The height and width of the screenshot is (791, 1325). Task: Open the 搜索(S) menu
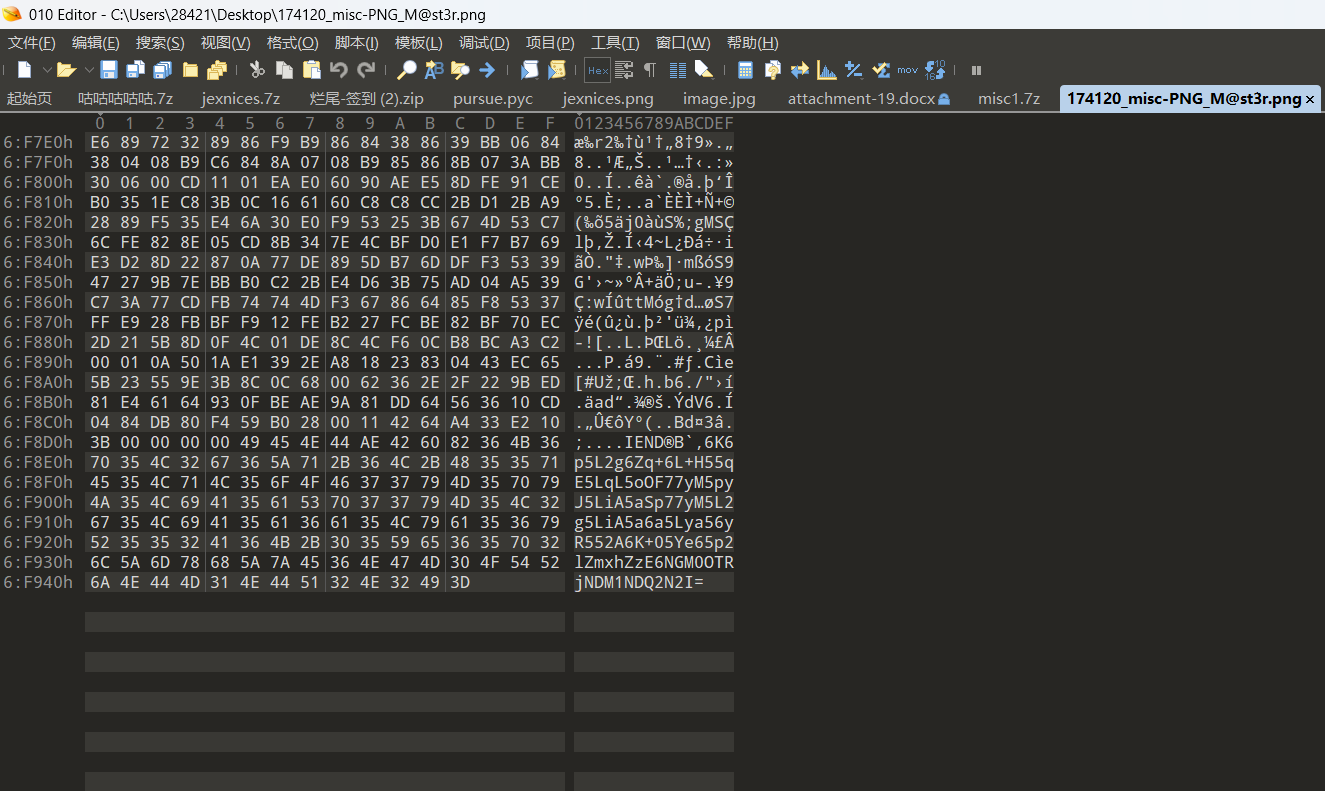[160, 43]
